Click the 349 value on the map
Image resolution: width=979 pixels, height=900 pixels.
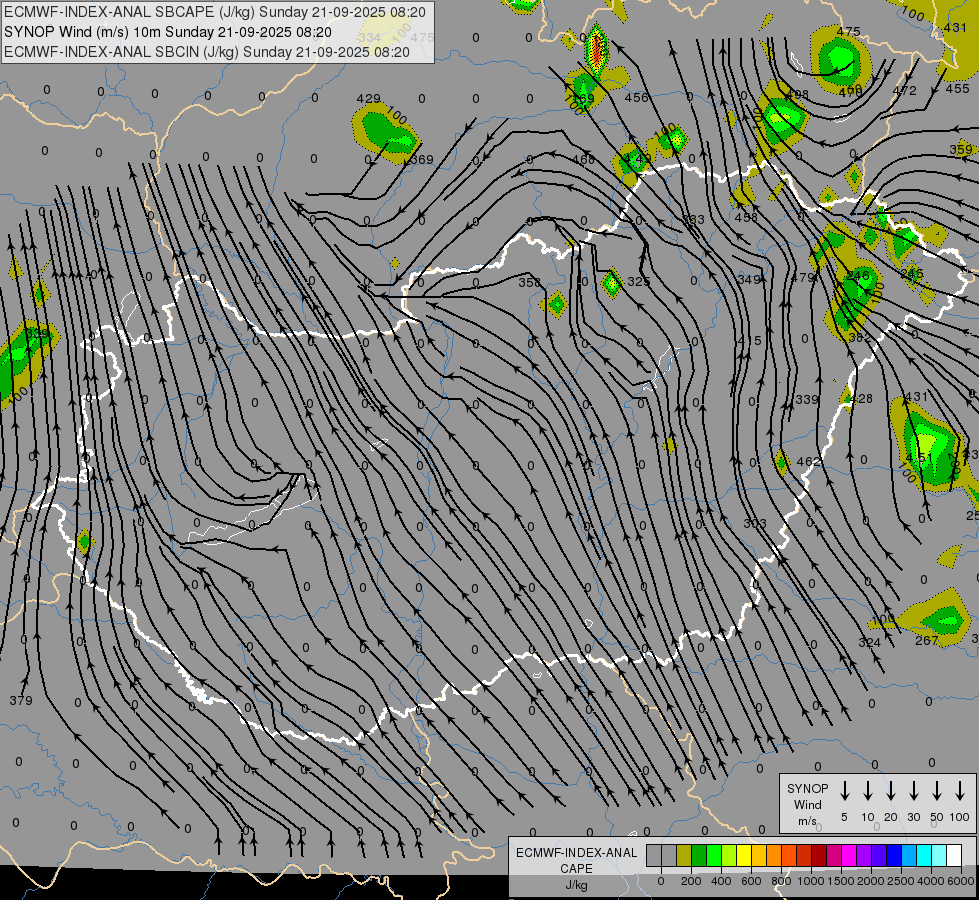tap(749, 279)
